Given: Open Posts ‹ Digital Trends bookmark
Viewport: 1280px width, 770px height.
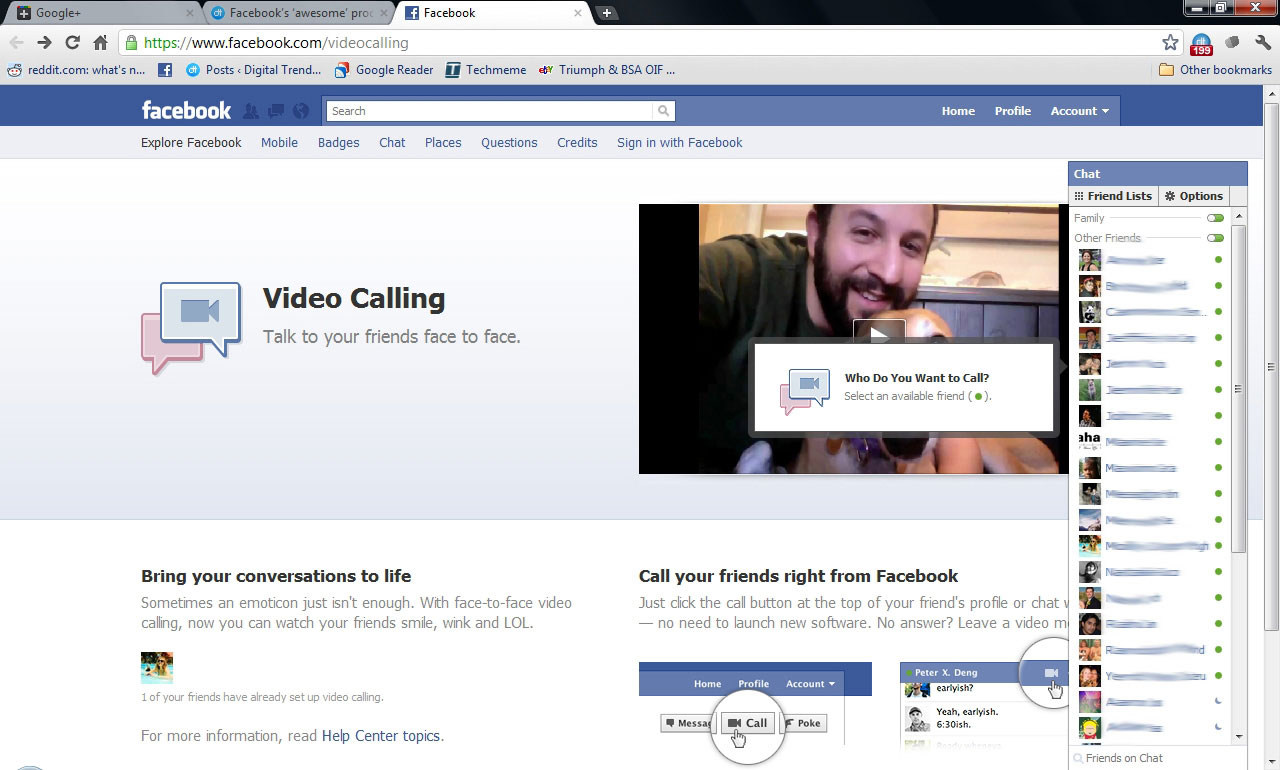Looking at the screenshot, I should 253,70.
